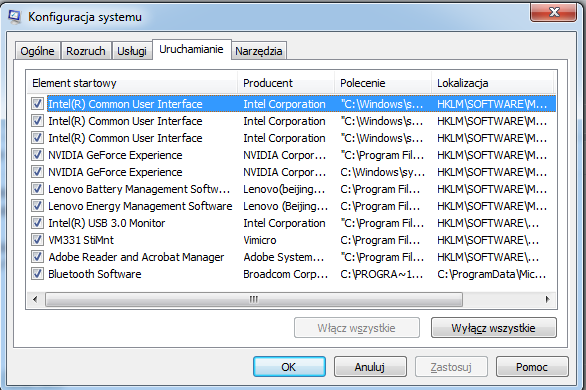Click the Adobe System... producer cell
This screenshot has height=390, width=586.
[x=284, y=257]
